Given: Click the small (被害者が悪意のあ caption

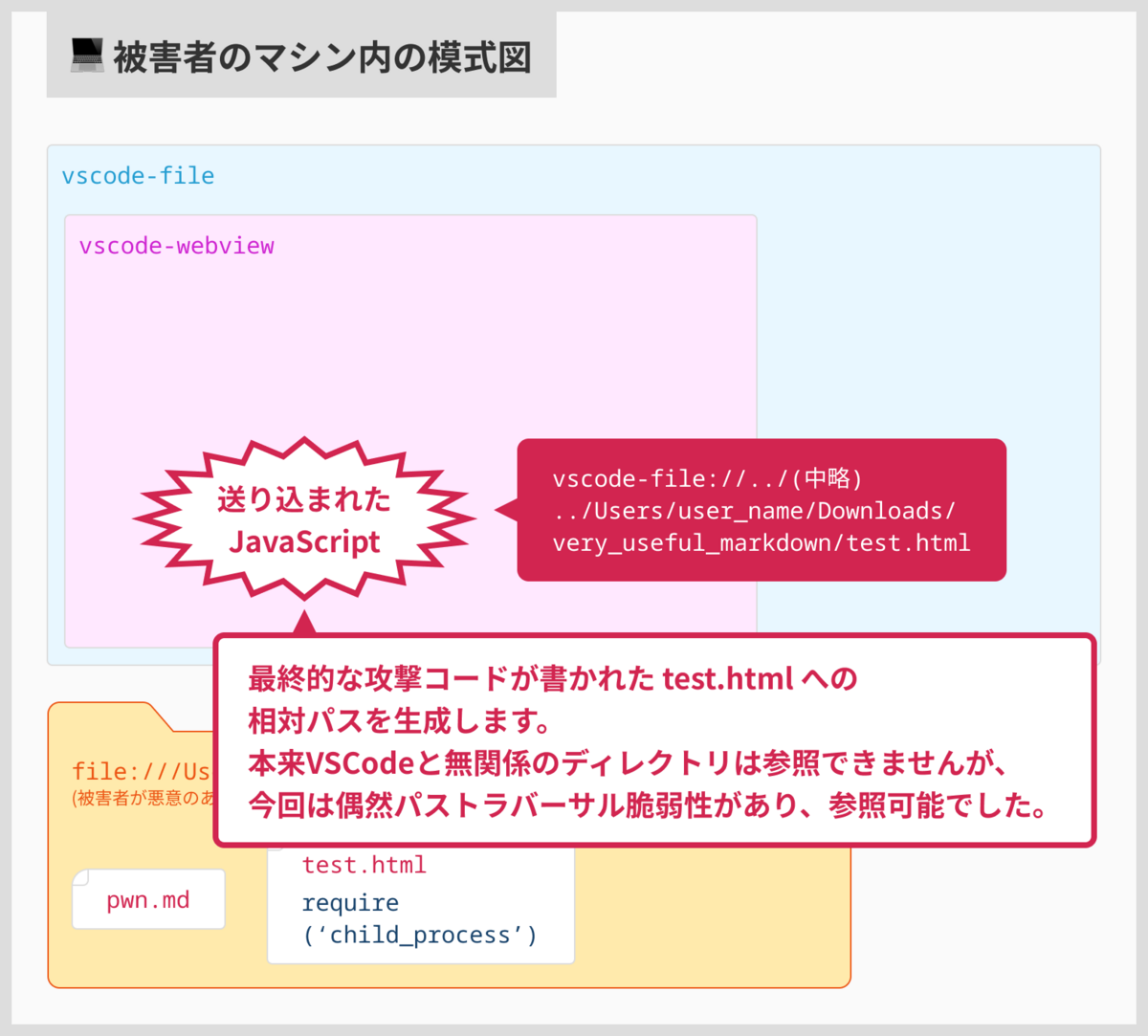Looking at the screenshot, I should (143, 798).
